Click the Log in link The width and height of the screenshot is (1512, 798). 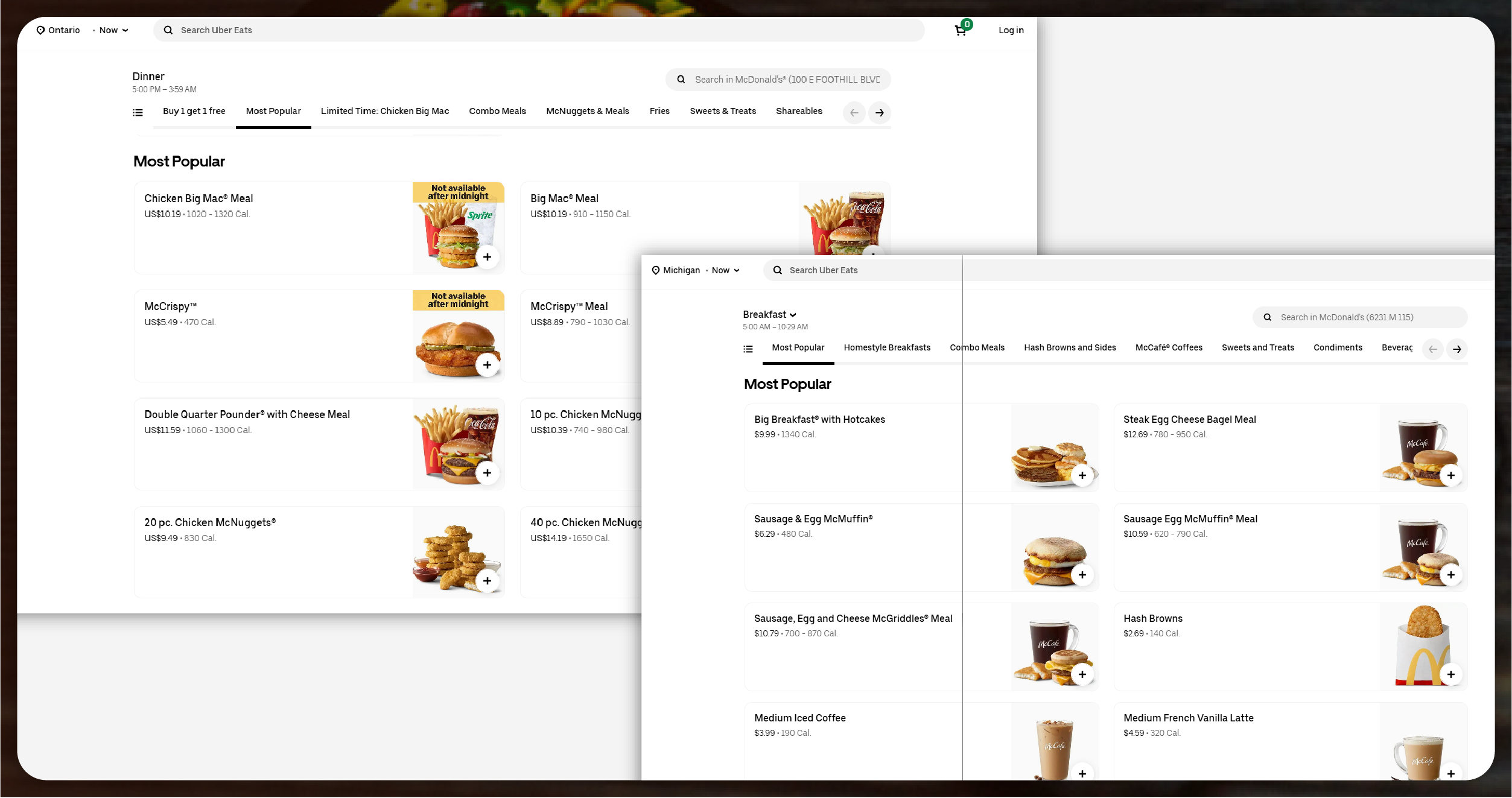click(1011, 30)
